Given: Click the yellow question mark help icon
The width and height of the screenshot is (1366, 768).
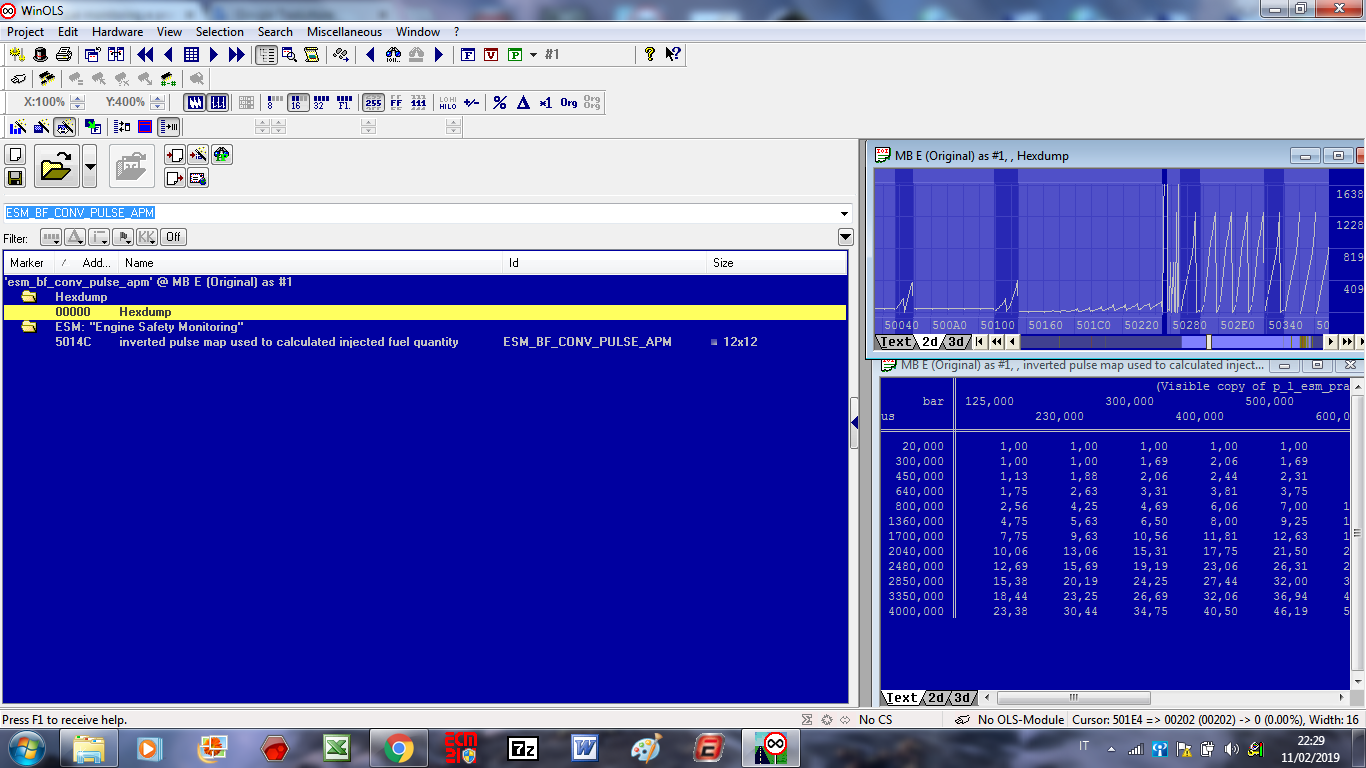Looking at the screenshot, I should pyautogui.click(x=650, y=55).
